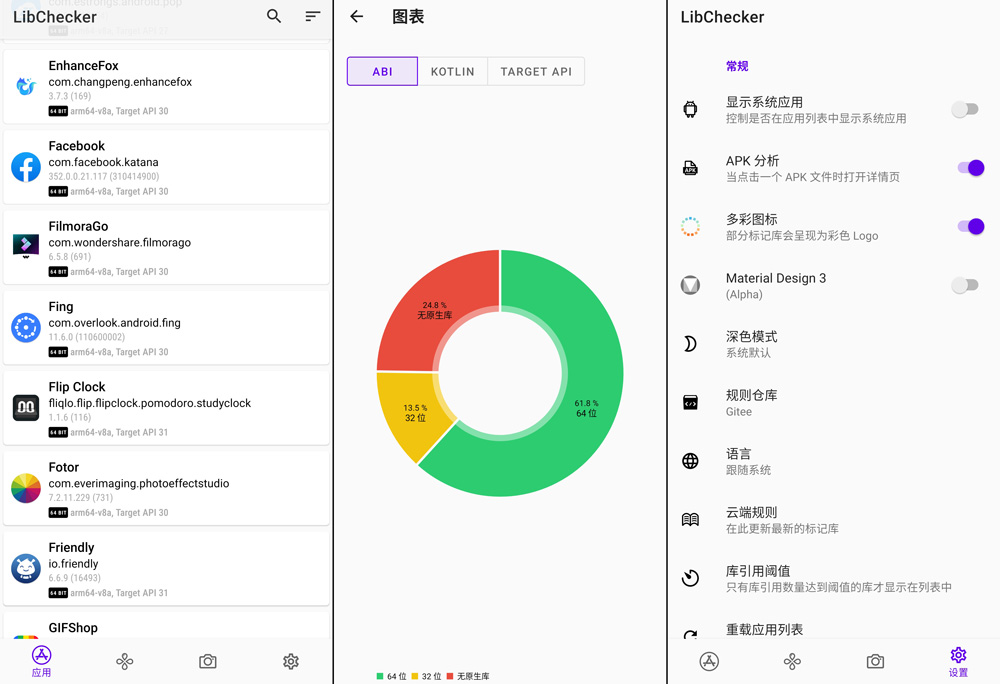Image resolution: width=1000 pixels, height=684 pixels.
Task: Tap the FilmoraGo app icon
Action: (x=26, y=245)
